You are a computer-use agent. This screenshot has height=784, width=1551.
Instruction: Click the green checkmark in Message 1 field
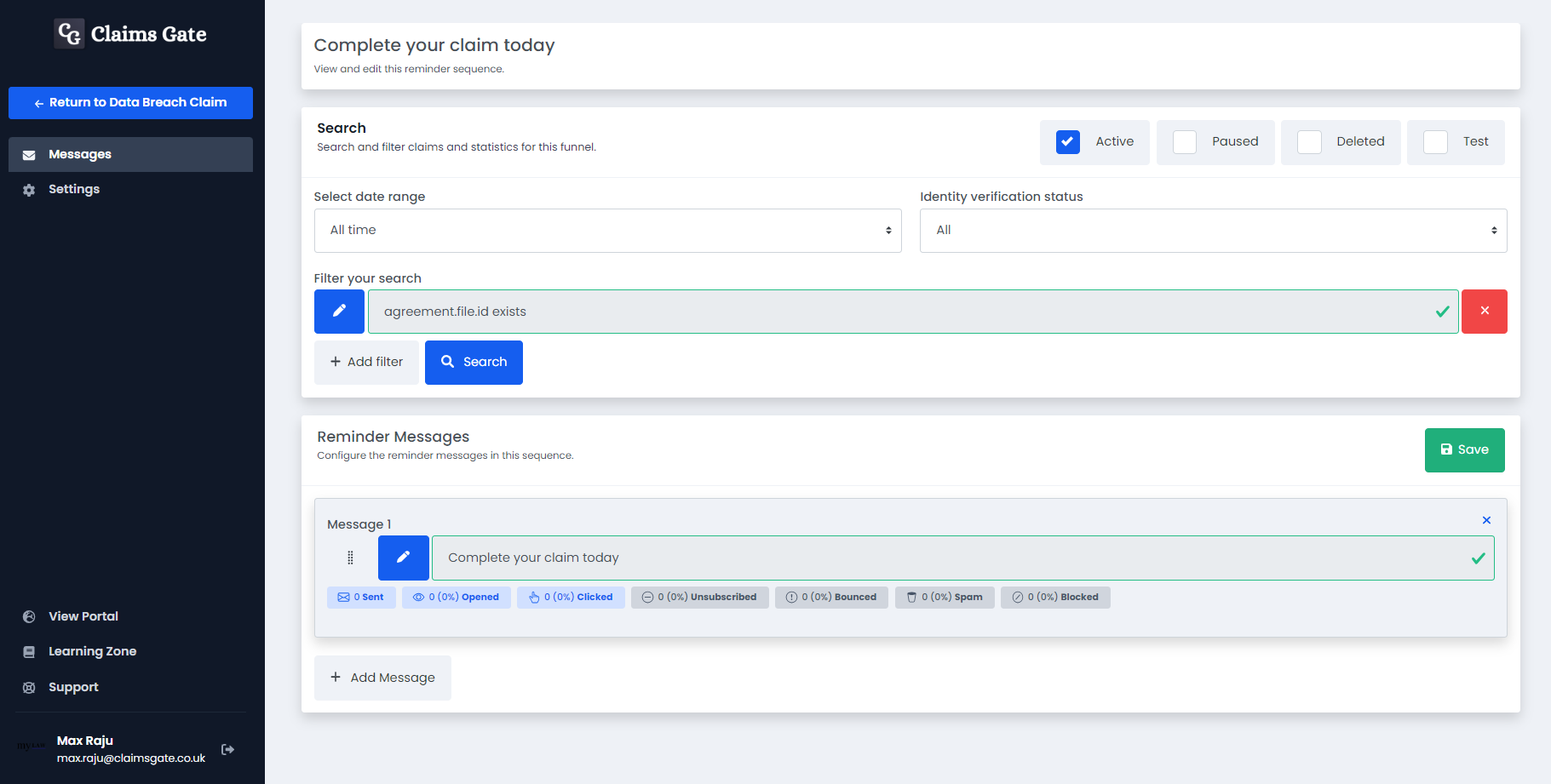[x=1478, y=558]
